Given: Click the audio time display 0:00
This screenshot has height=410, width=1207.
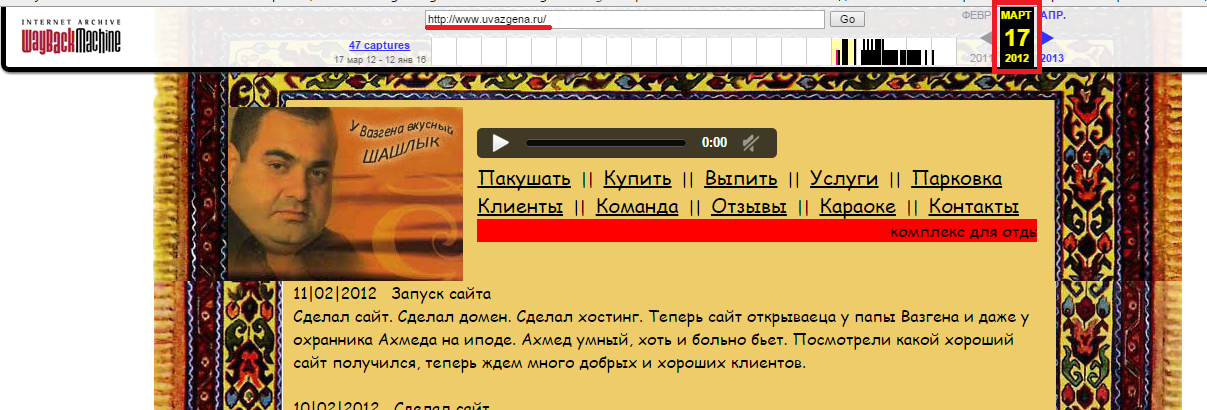Looking at the screenshot, I should 714,143.
